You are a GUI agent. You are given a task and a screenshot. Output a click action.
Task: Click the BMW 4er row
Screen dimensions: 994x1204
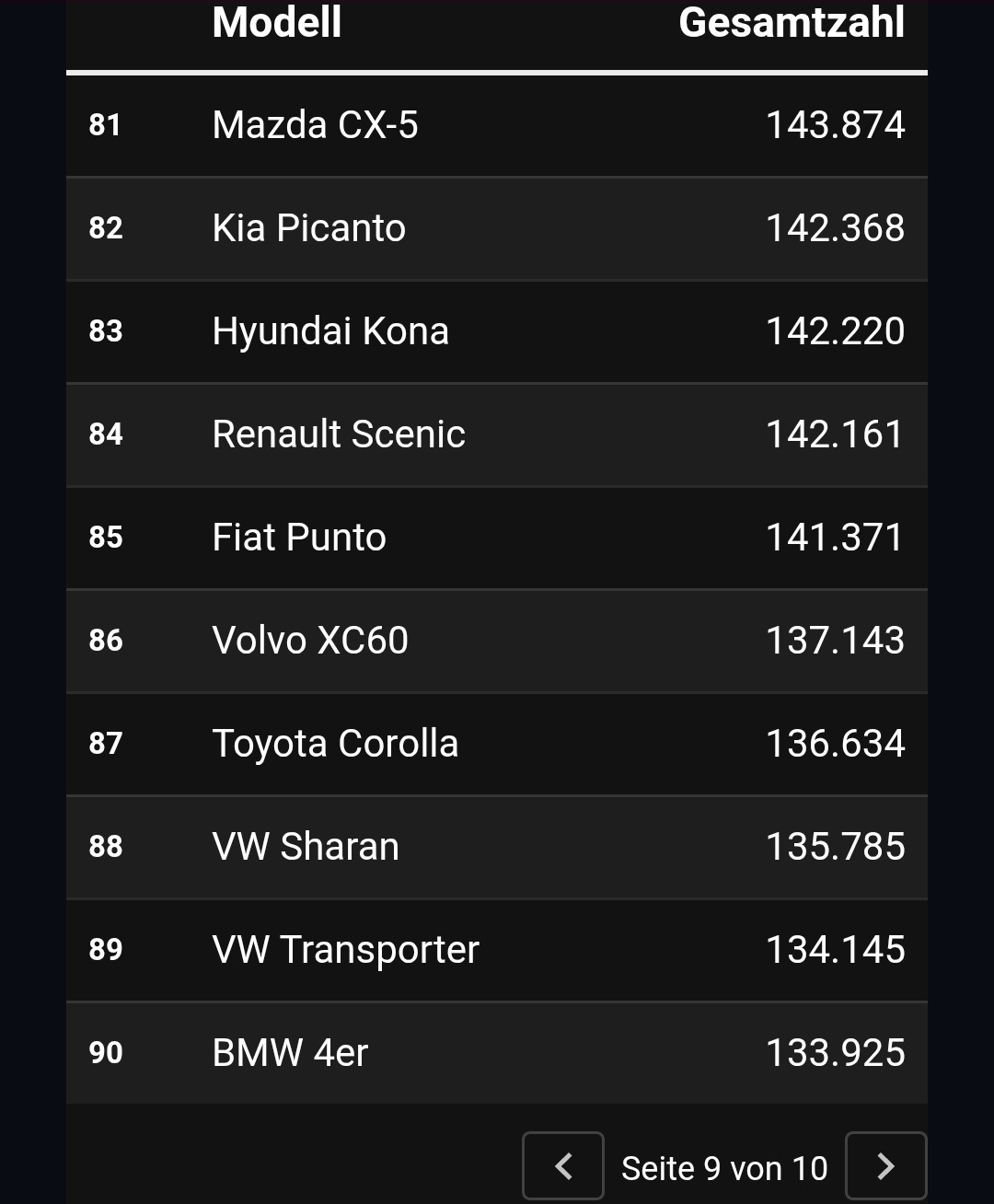pos(497,1053)
